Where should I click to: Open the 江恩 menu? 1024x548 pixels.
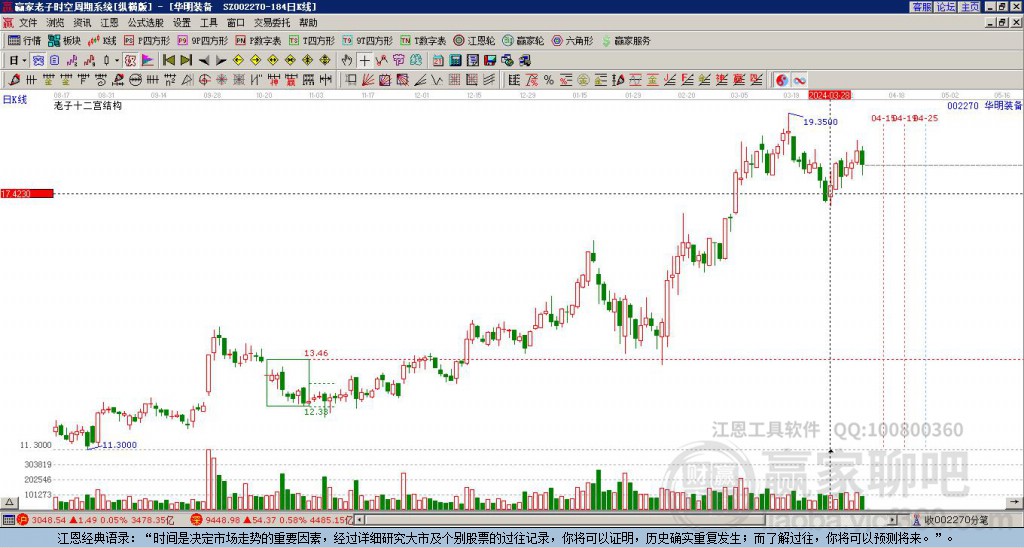(109, 23)
